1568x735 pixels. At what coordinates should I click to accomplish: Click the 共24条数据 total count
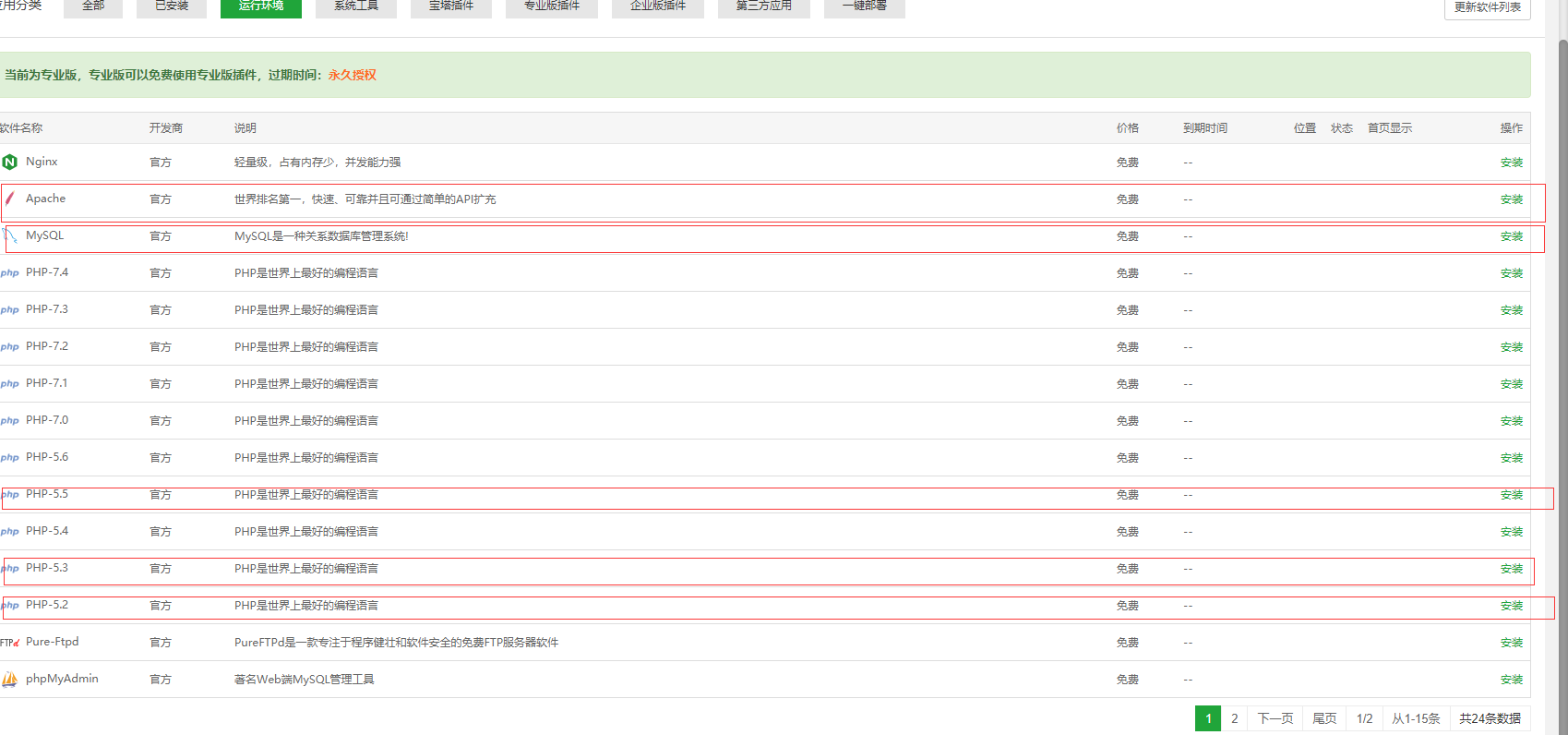[1490, 718]
